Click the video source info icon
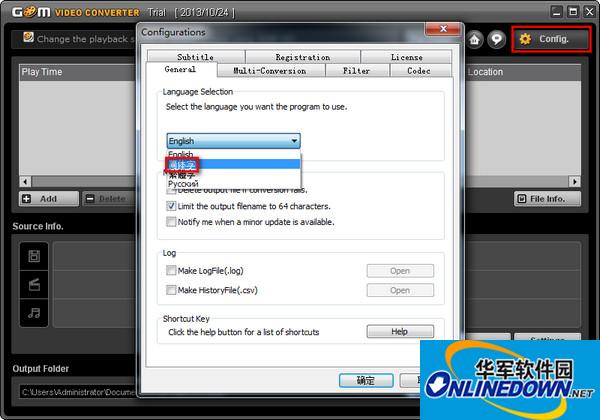The image size is (600, 420). coord(34,256)
